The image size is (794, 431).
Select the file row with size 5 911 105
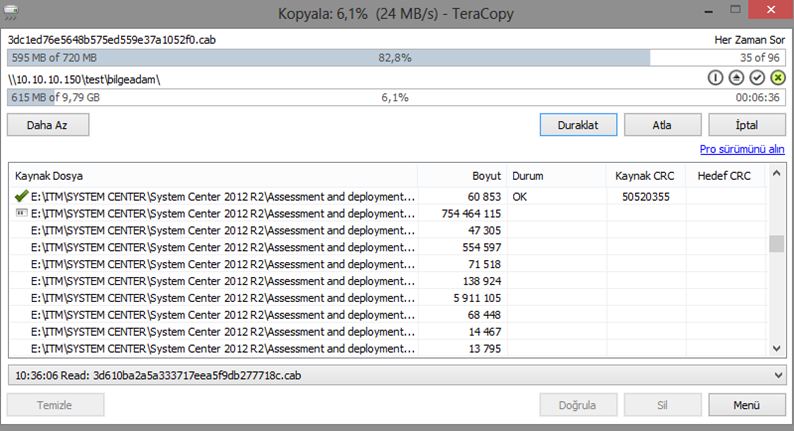click(x=387, y=298)
